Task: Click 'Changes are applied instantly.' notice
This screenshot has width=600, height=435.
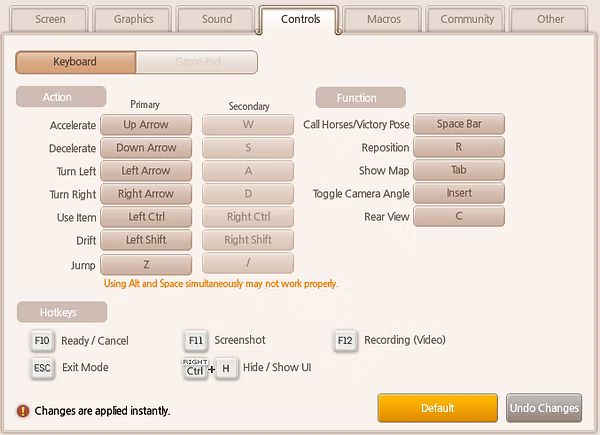Action: pyautogui.click(x=102, y=411)
